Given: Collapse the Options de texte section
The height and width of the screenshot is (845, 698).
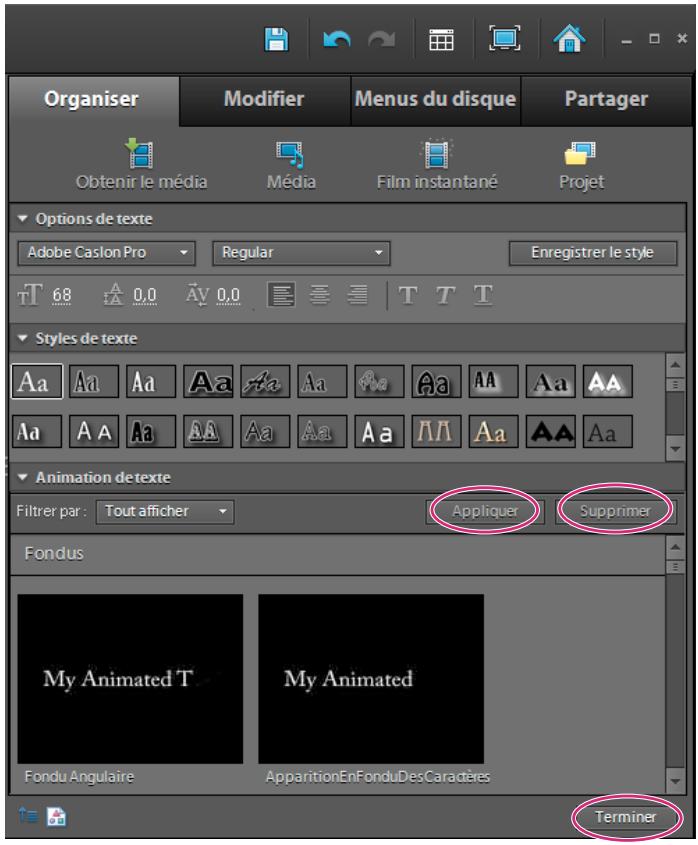Looking at the screenshot, I should pyautogui.click(x=23, y=219).
